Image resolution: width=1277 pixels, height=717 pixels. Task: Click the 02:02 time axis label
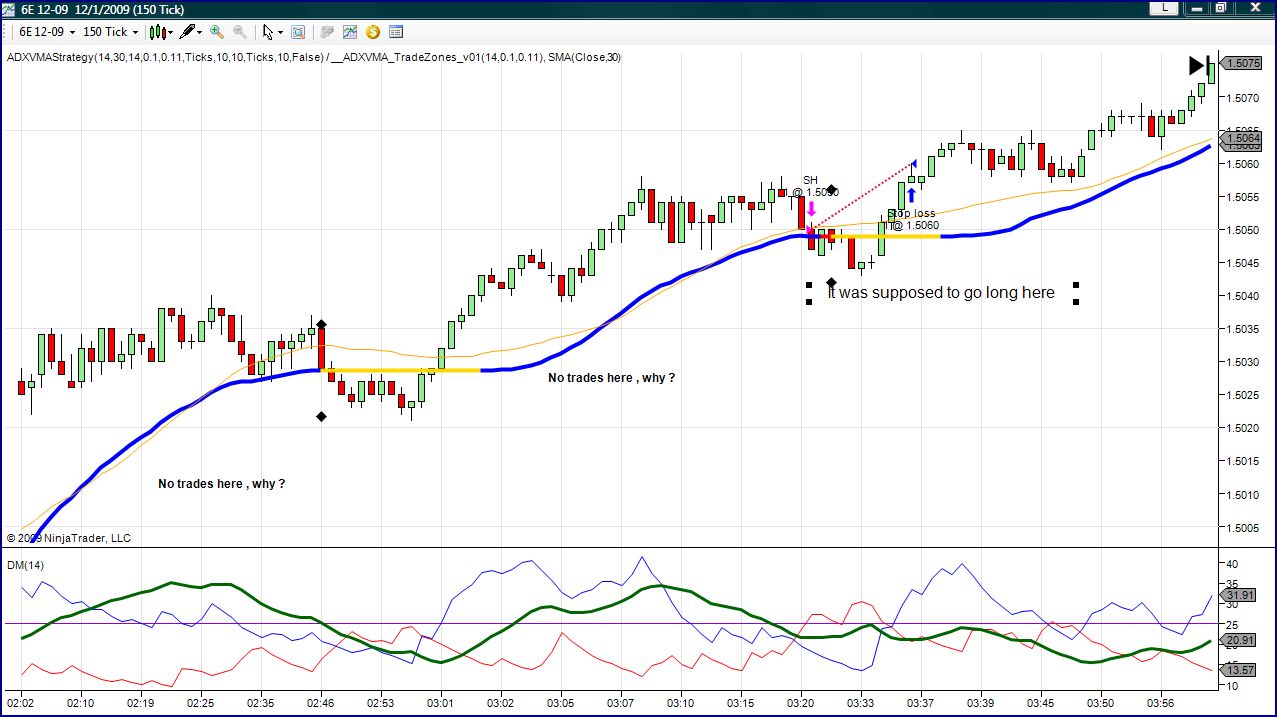pos(21,703)
